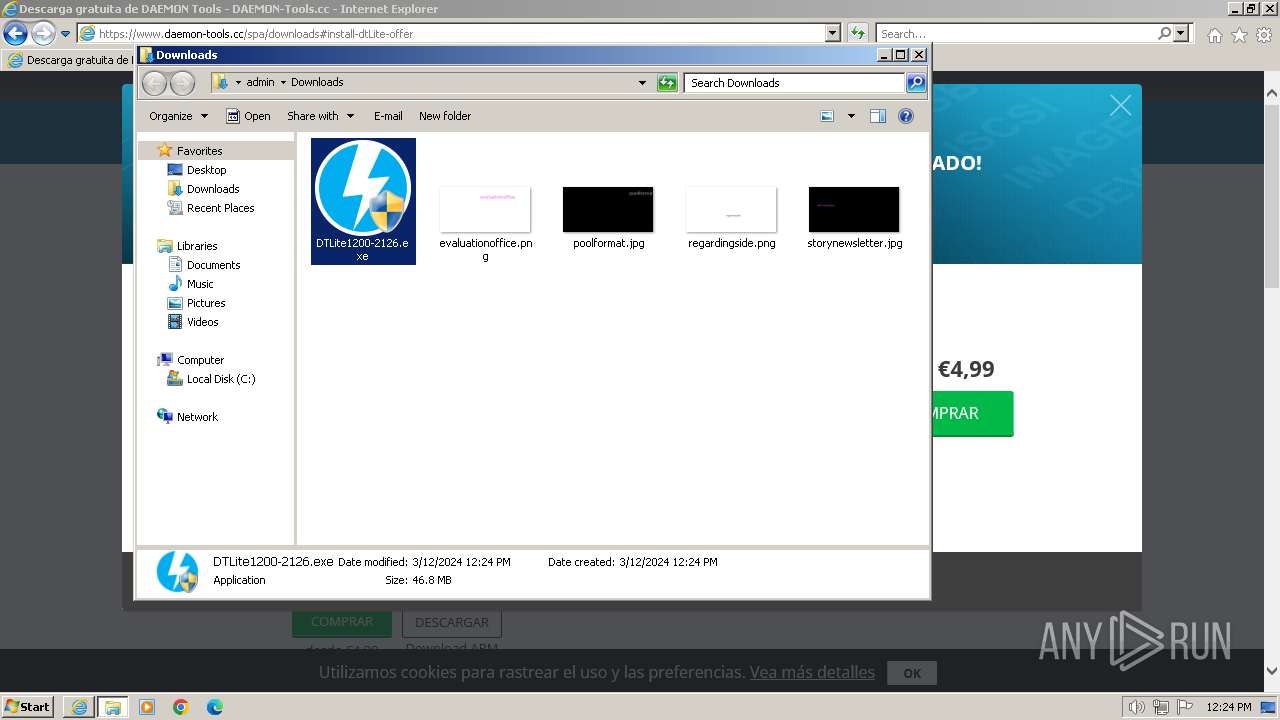Click the E-mail toolbar button
Image resolution: width=1280 pixels, height=720 pixels.
tap(388, 116)
